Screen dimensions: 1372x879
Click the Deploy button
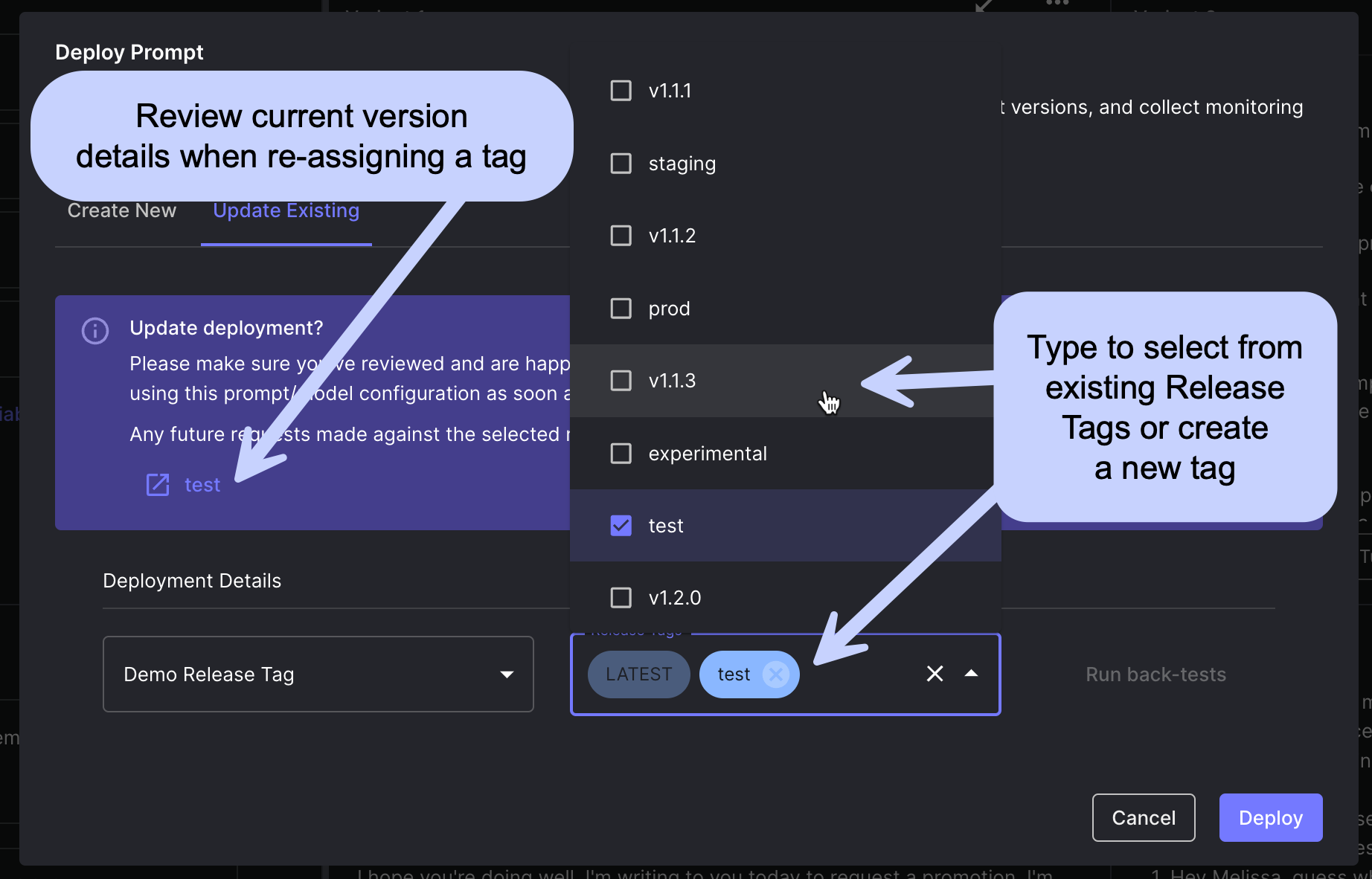coord(1271,818)
